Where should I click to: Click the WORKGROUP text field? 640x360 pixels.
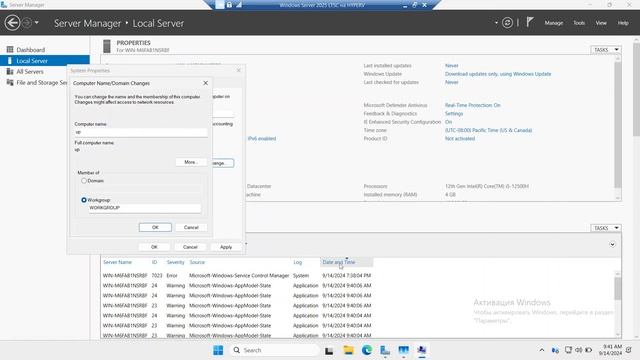click(145, 208)
